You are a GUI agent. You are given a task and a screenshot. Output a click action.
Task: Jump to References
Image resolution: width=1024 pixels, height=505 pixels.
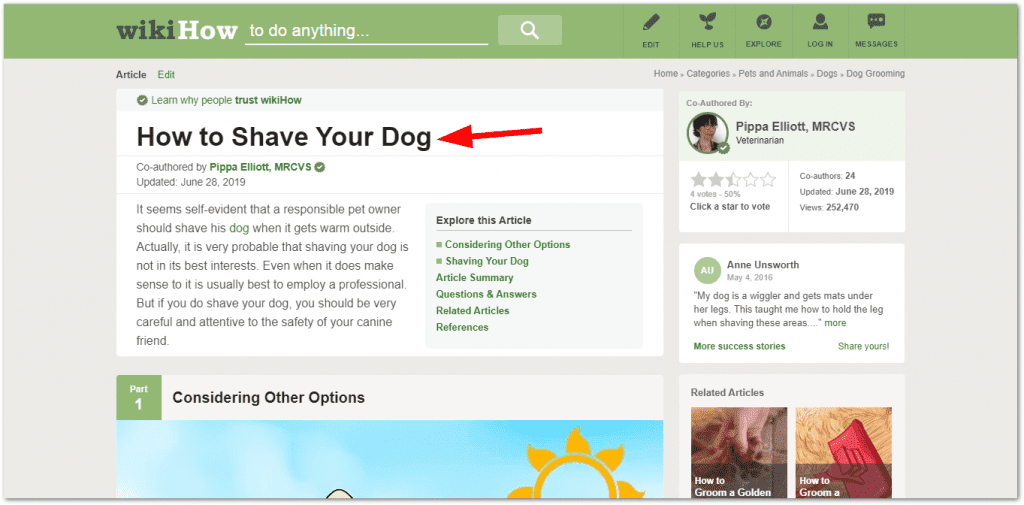pos(462,327)
